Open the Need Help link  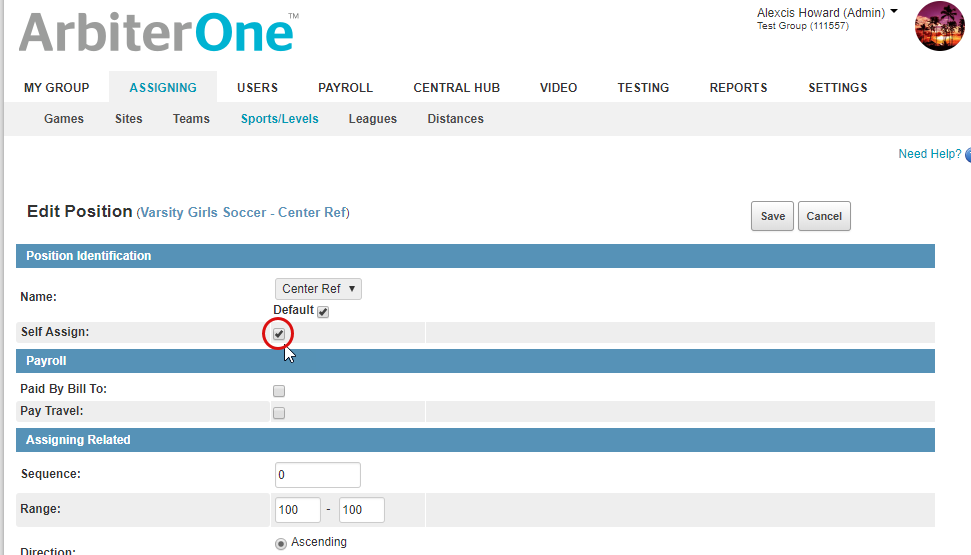tap(929, 154)
